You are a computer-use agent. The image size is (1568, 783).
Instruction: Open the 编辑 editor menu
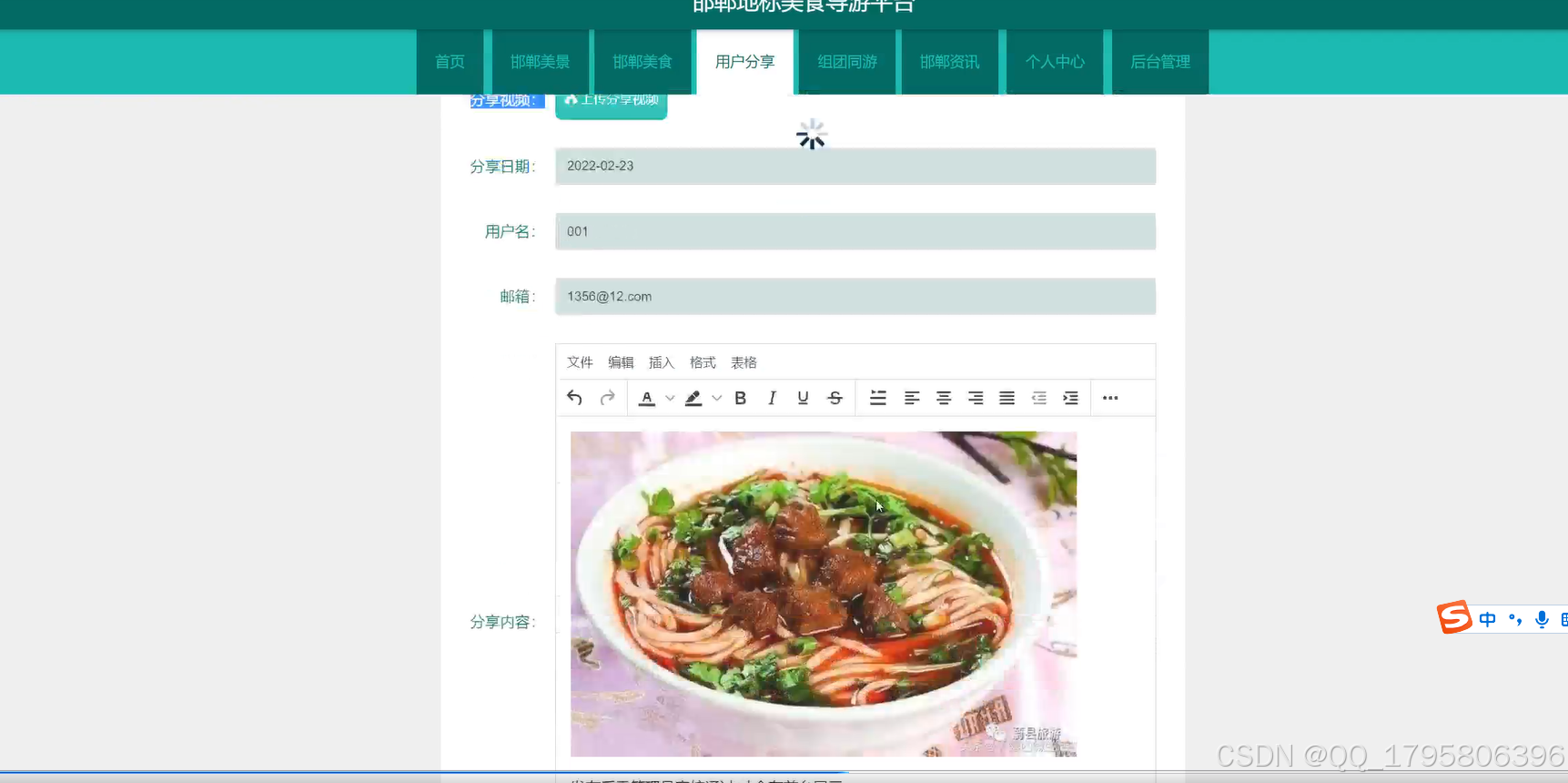[621, 362]
